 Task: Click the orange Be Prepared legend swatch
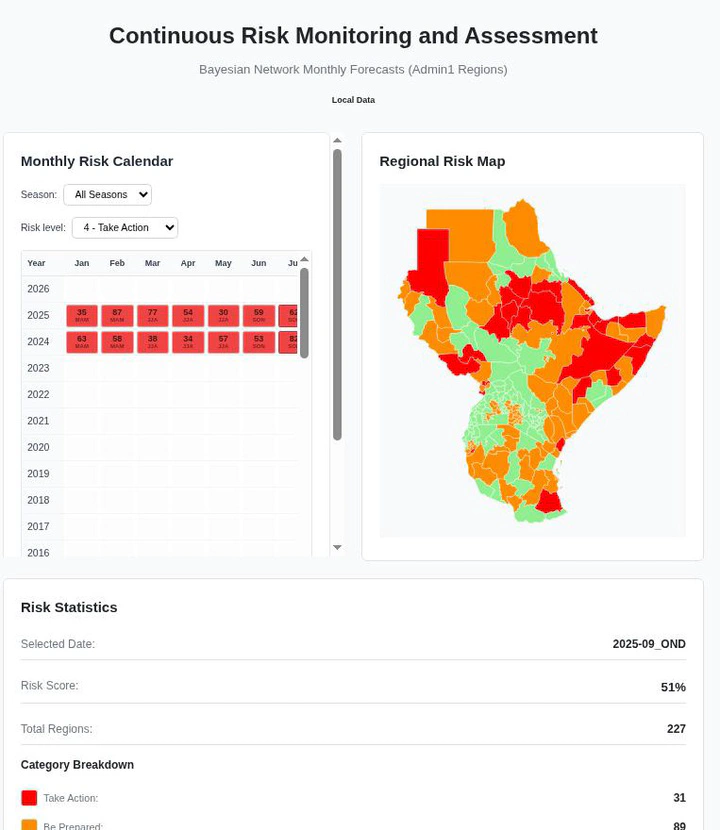[29, 825]
